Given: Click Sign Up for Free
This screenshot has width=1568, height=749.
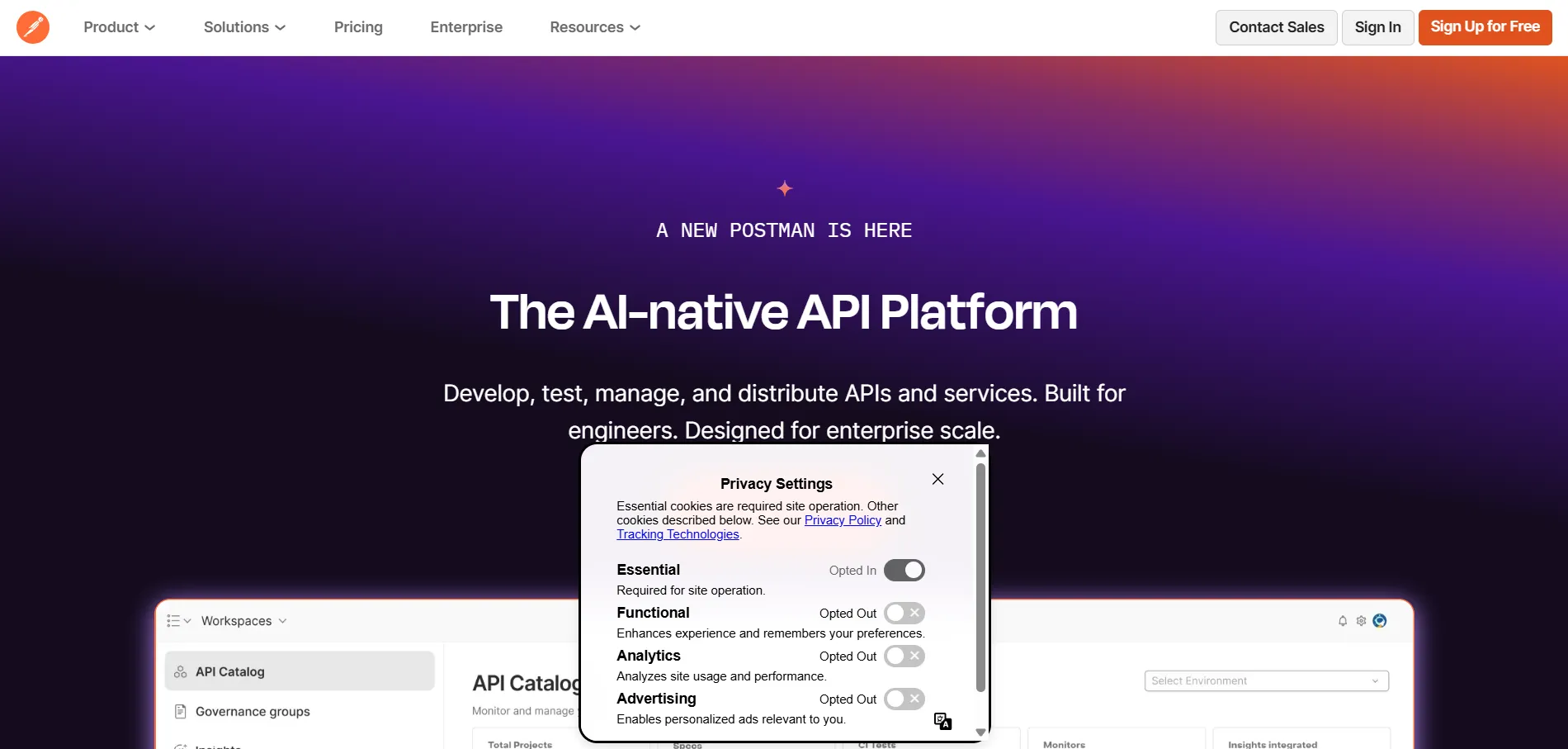Looking at the screenshot, I should pos(1485,27).
